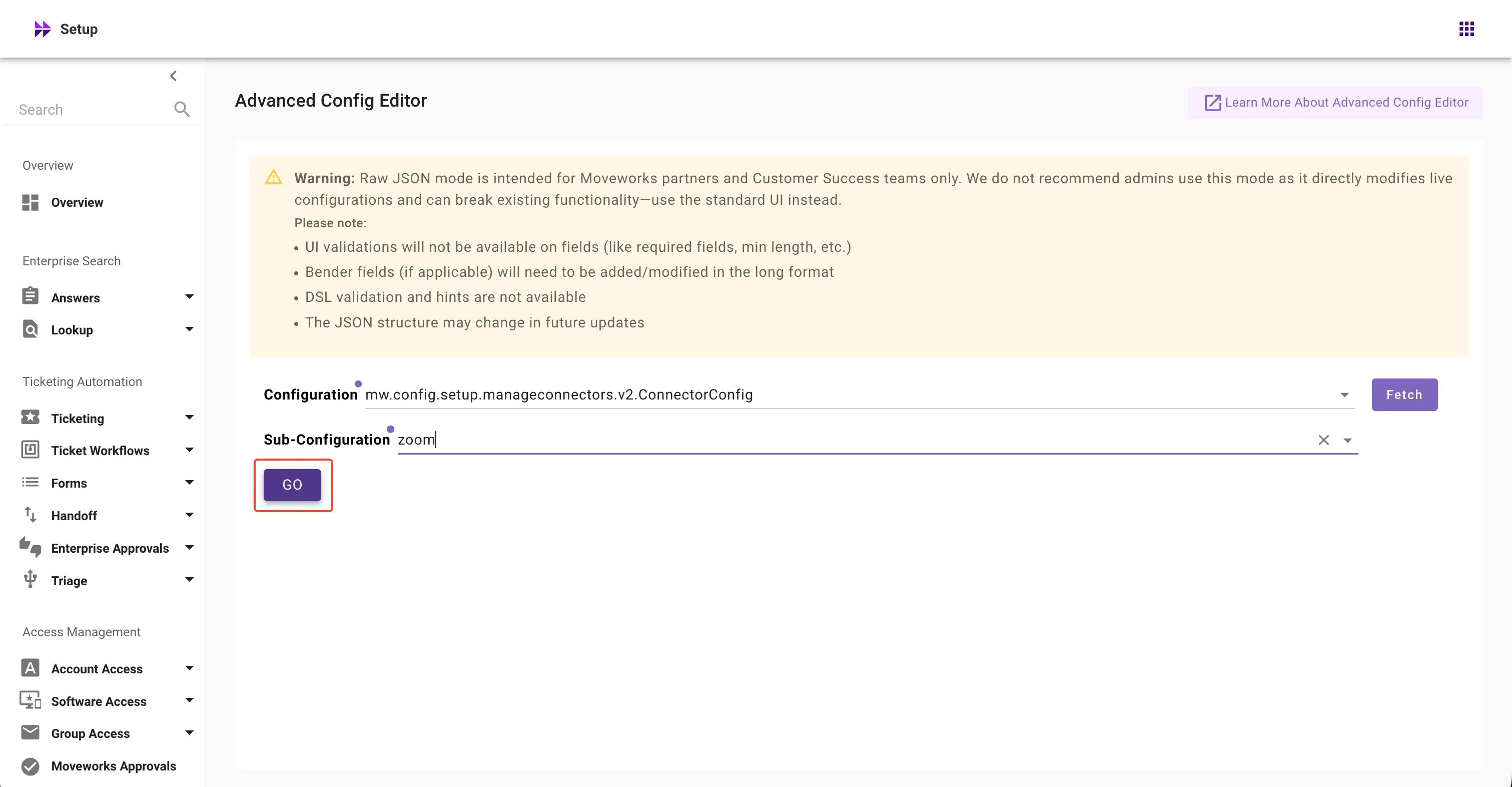Click the Account Access letter icon
This screenshot has width=1512, height=787.
point(31,668)
